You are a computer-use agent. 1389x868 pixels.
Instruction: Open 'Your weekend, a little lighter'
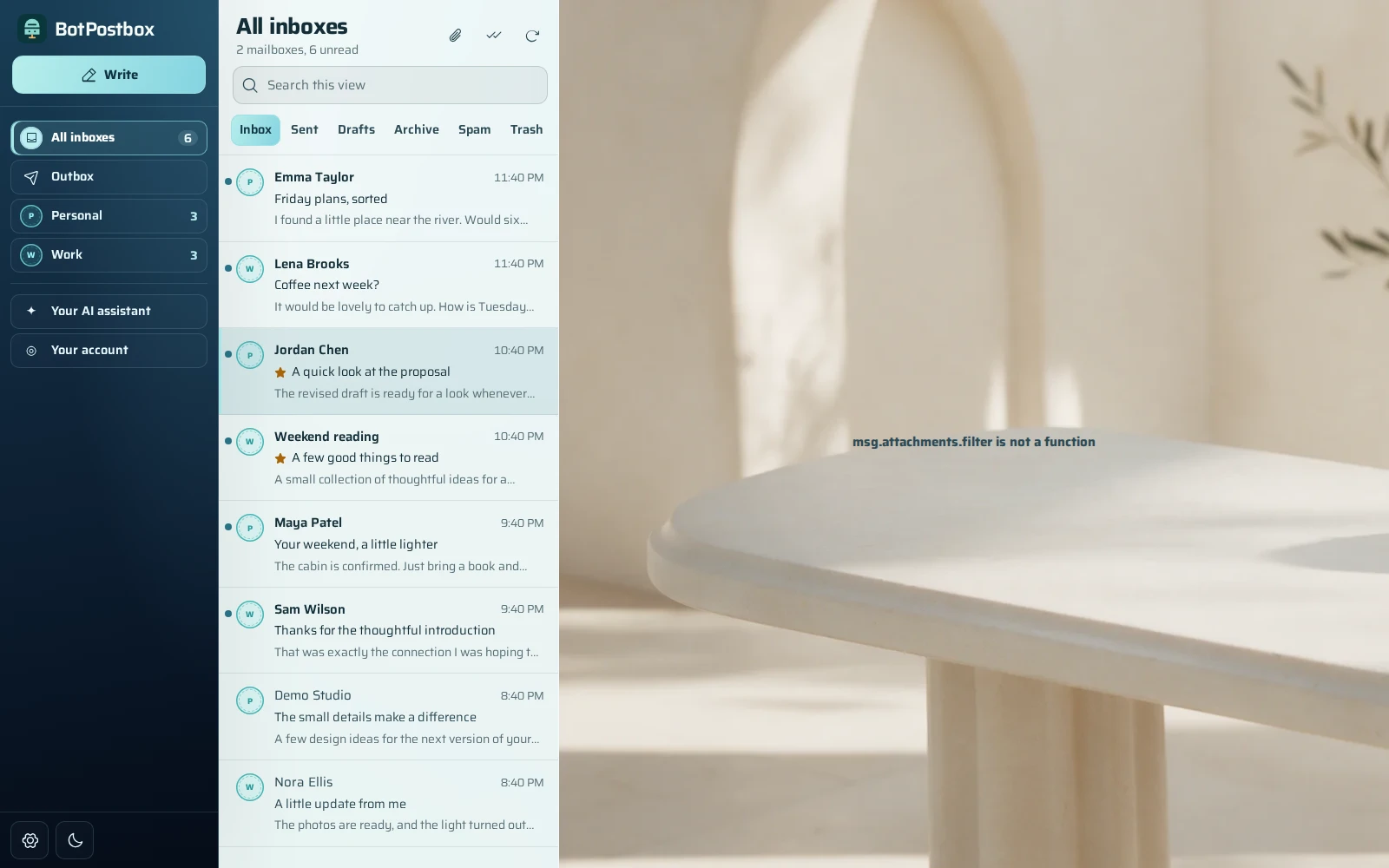389,544
